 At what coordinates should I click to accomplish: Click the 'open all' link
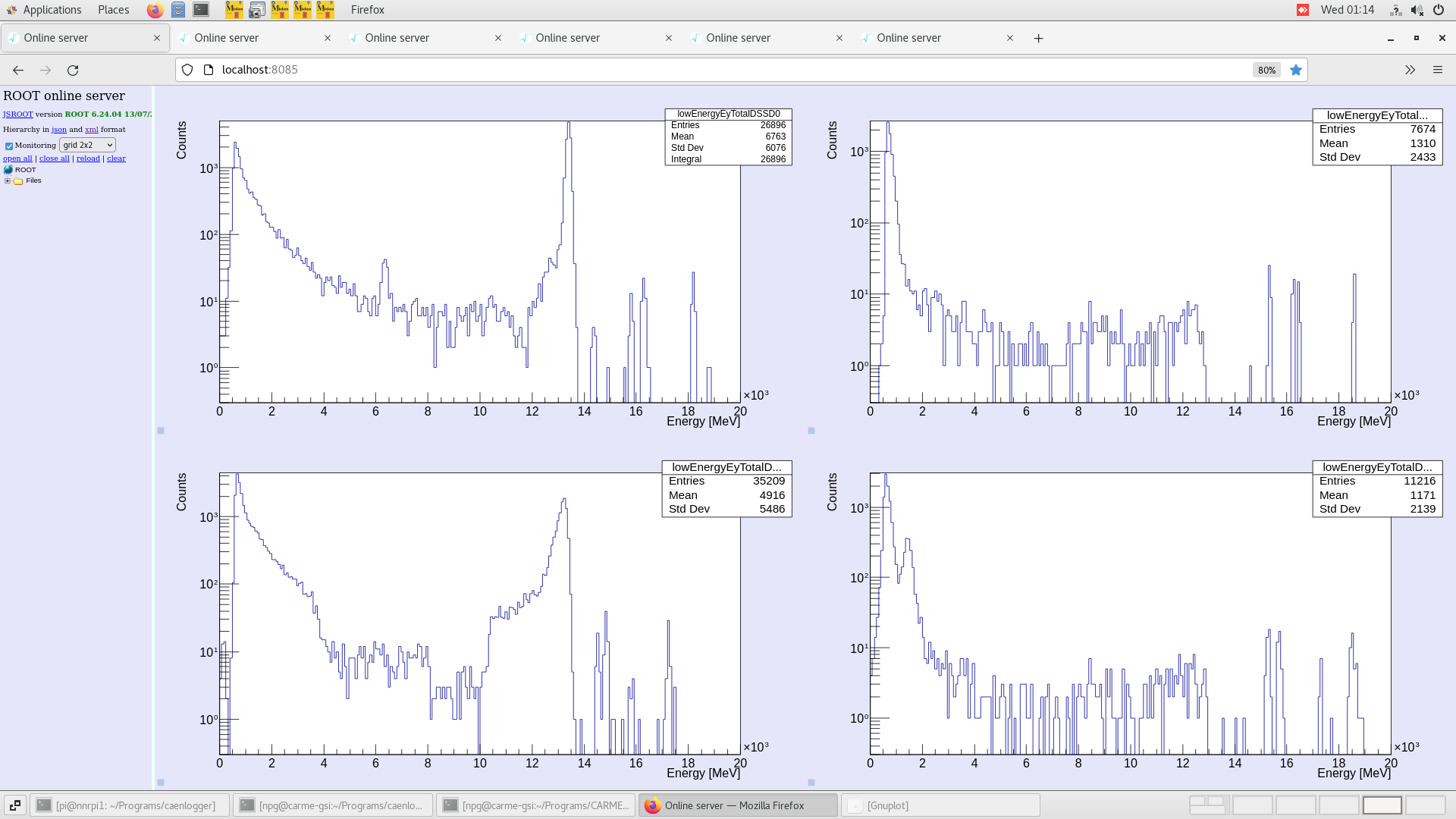click(x=17, y=158)
